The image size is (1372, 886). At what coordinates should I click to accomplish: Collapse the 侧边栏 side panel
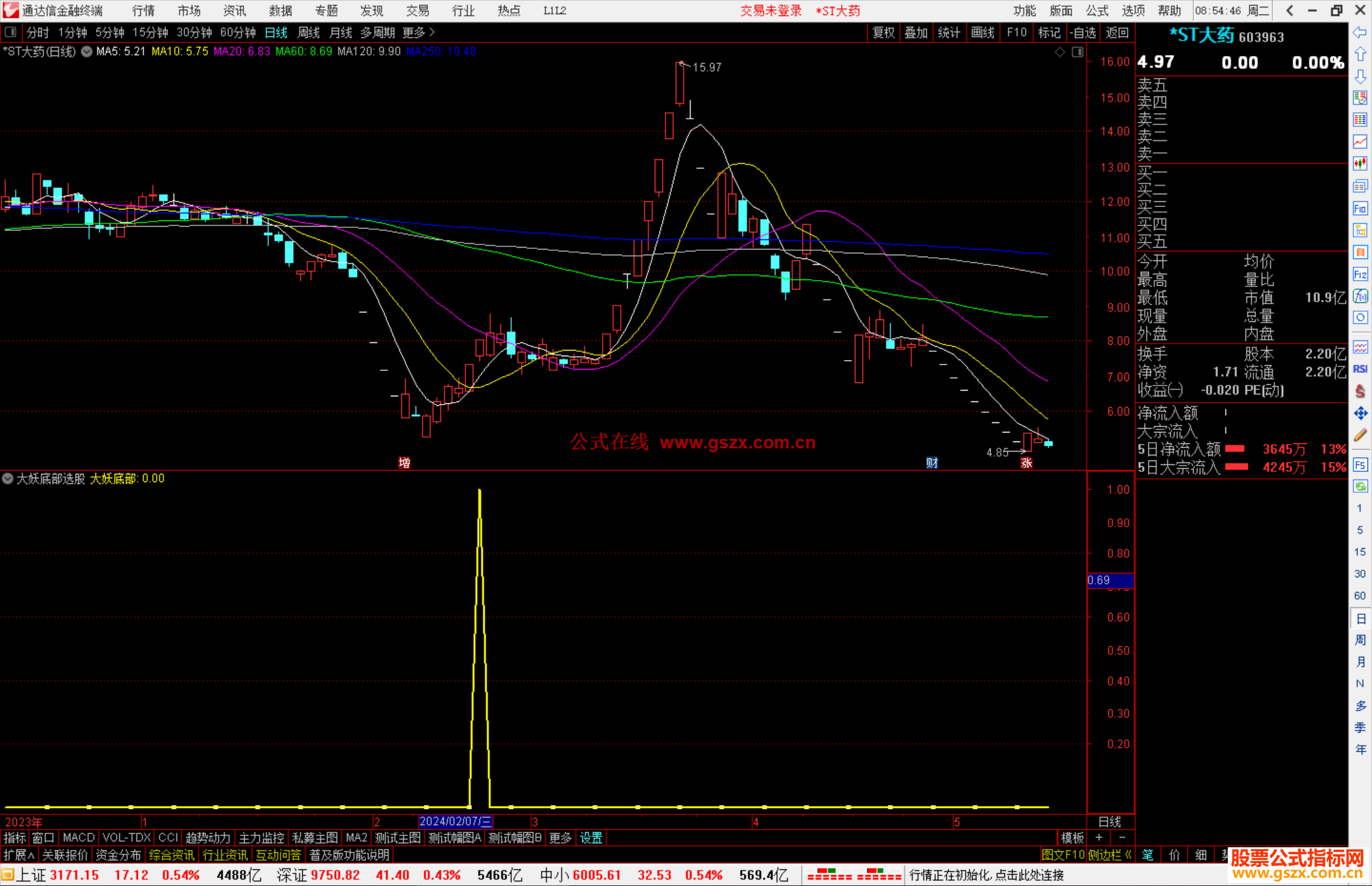pos(1110,855)
